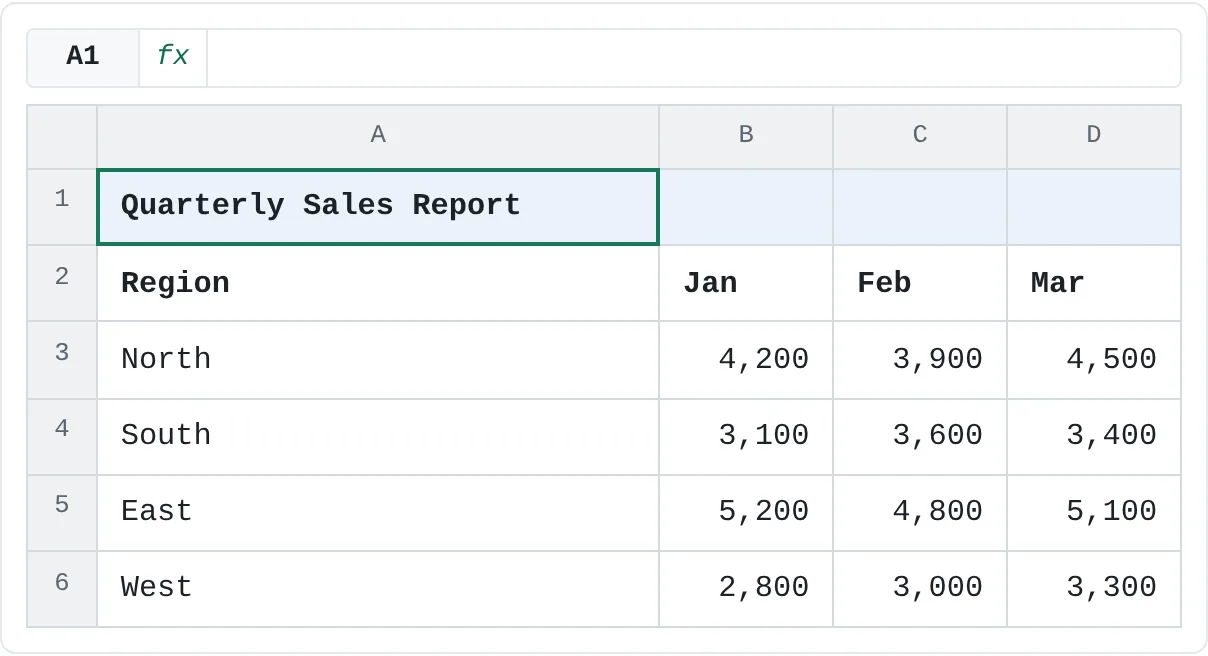Select the South cell

click(x=378, y=437)
